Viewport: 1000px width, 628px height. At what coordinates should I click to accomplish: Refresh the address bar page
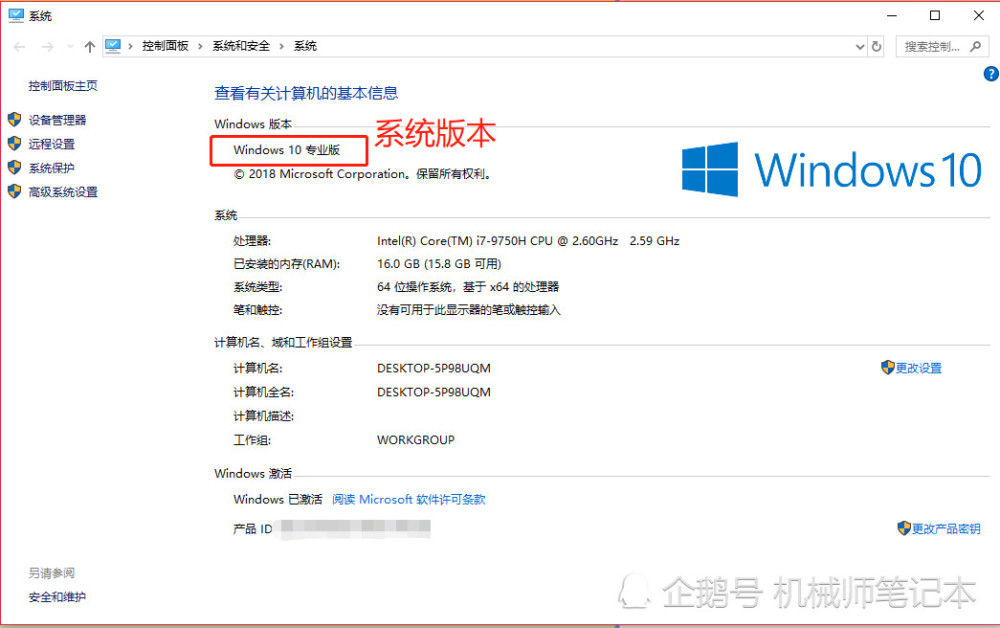[876, 47]
